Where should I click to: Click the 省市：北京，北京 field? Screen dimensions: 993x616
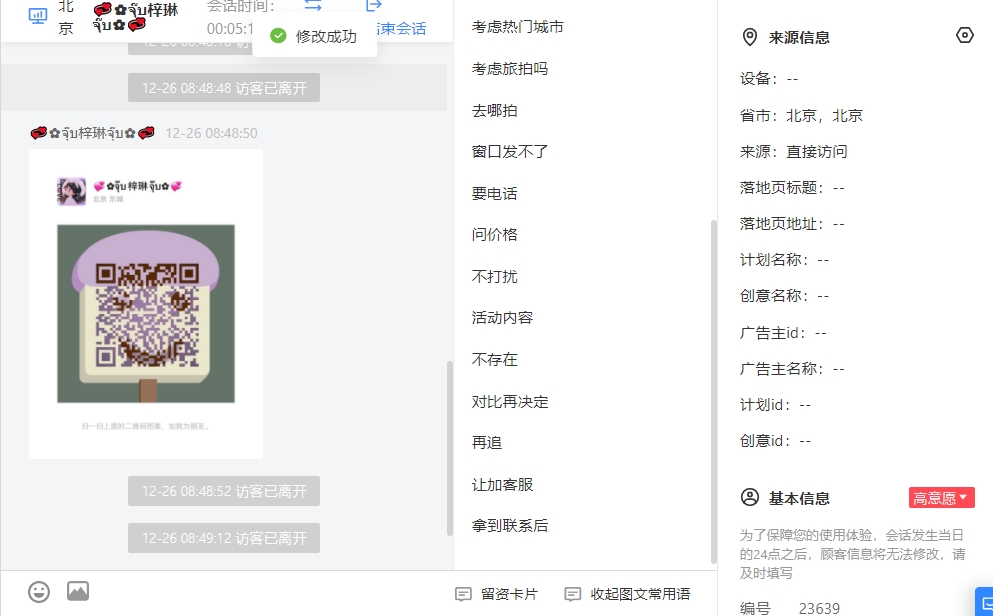801,116
